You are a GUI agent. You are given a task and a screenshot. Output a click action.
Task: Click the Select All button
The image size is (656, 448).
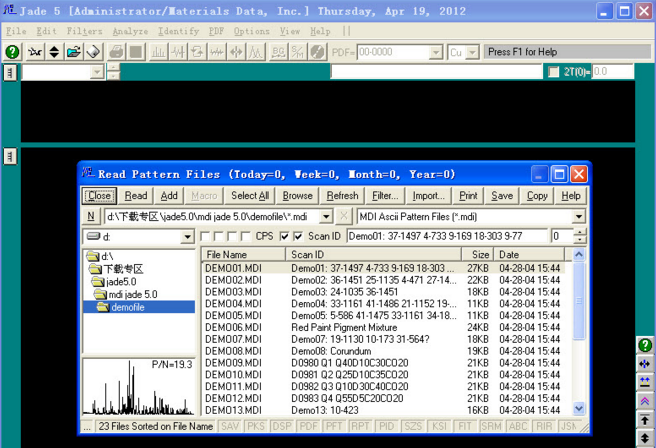coord(250,196)
